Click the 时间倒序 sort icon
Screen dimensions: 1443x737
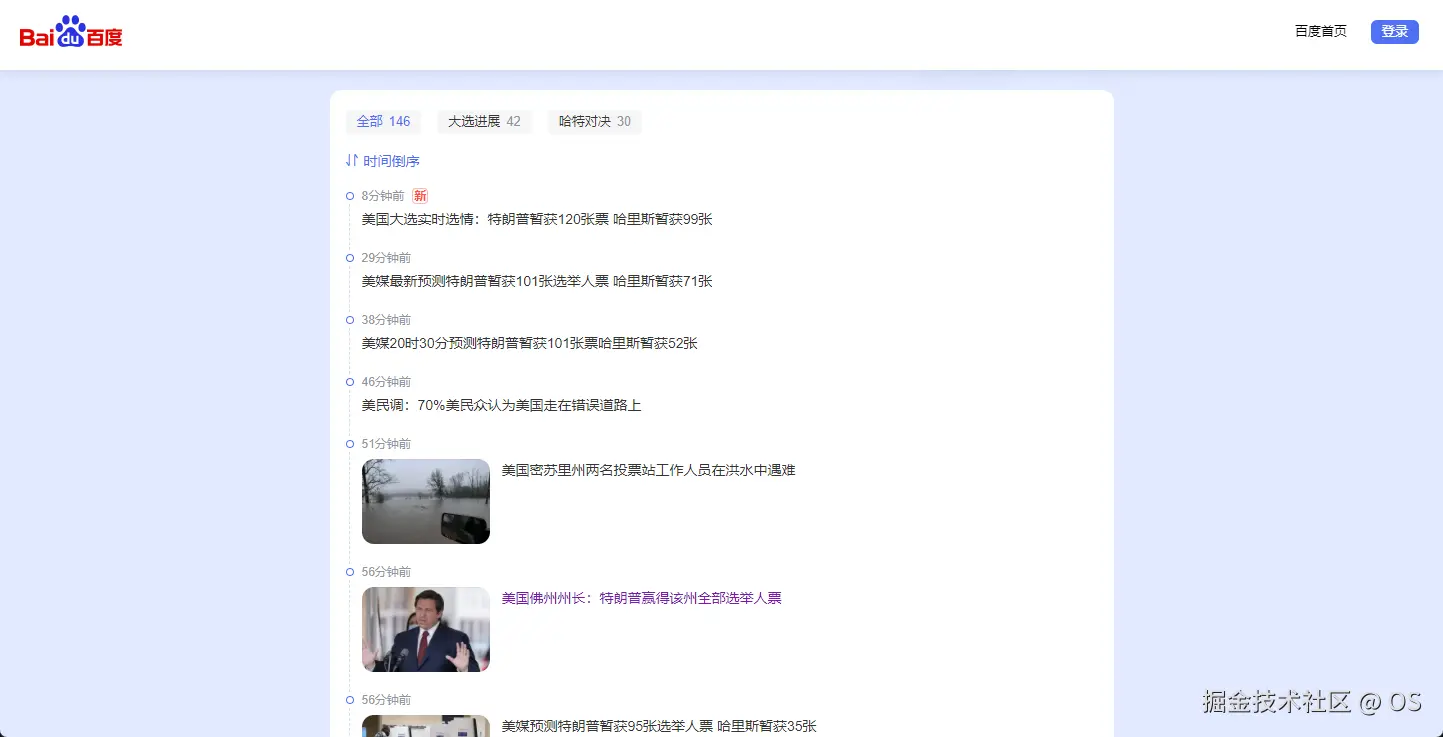351,160
